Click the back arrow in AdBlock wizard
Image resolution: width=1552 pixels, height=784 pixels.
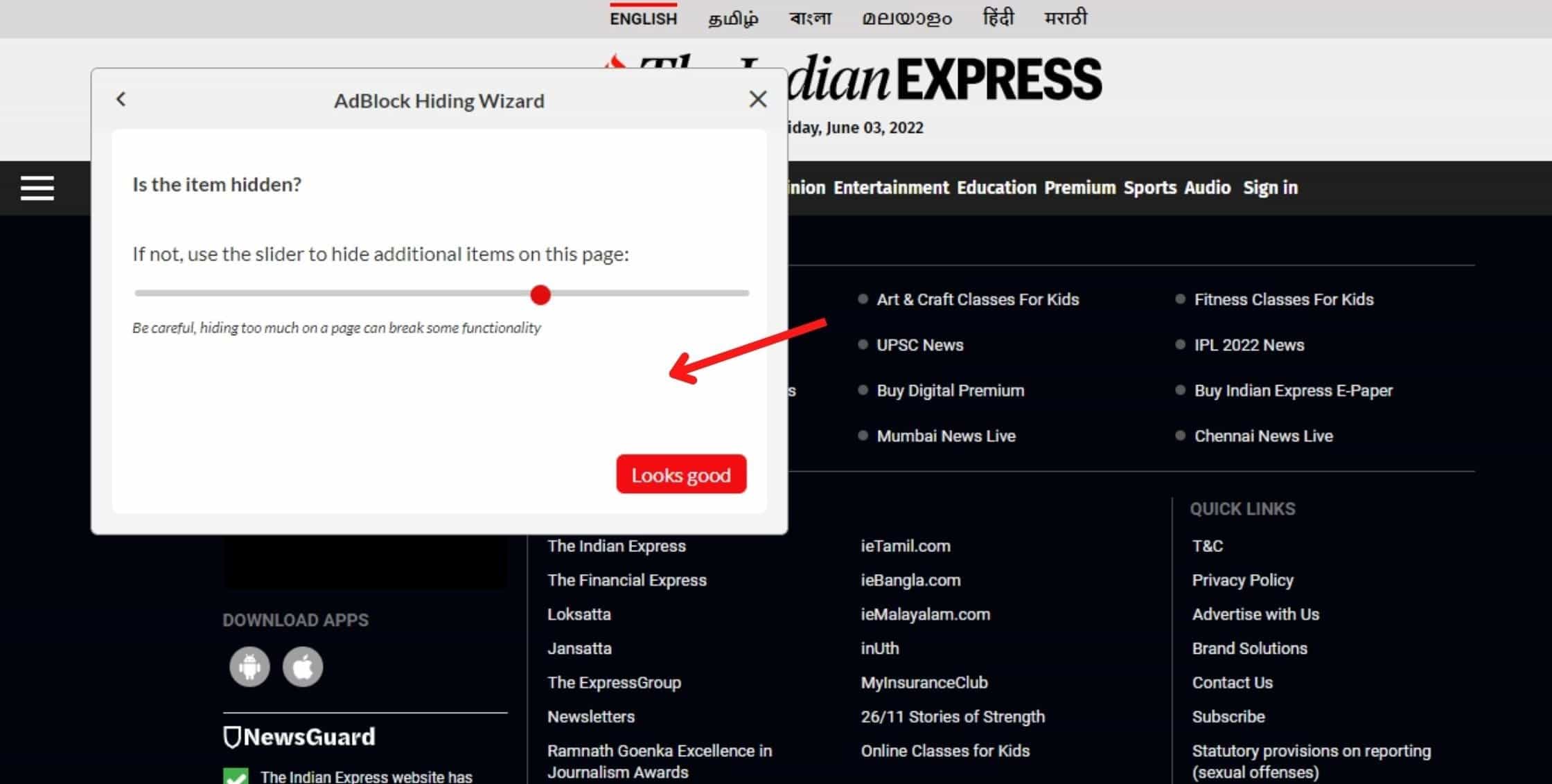point(121,100)
